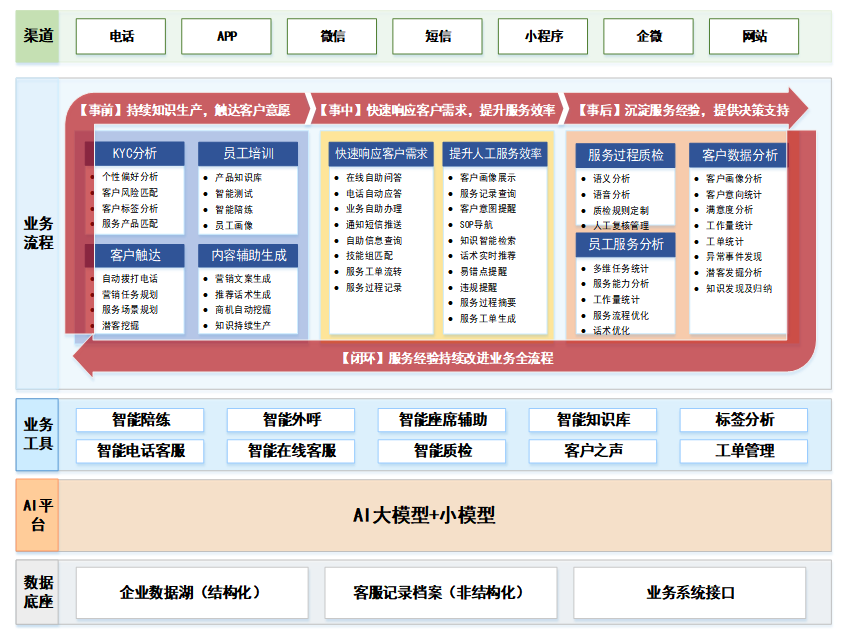Click the 【事中】快速响应客户需求 arrow banner

tap(437, 110)
